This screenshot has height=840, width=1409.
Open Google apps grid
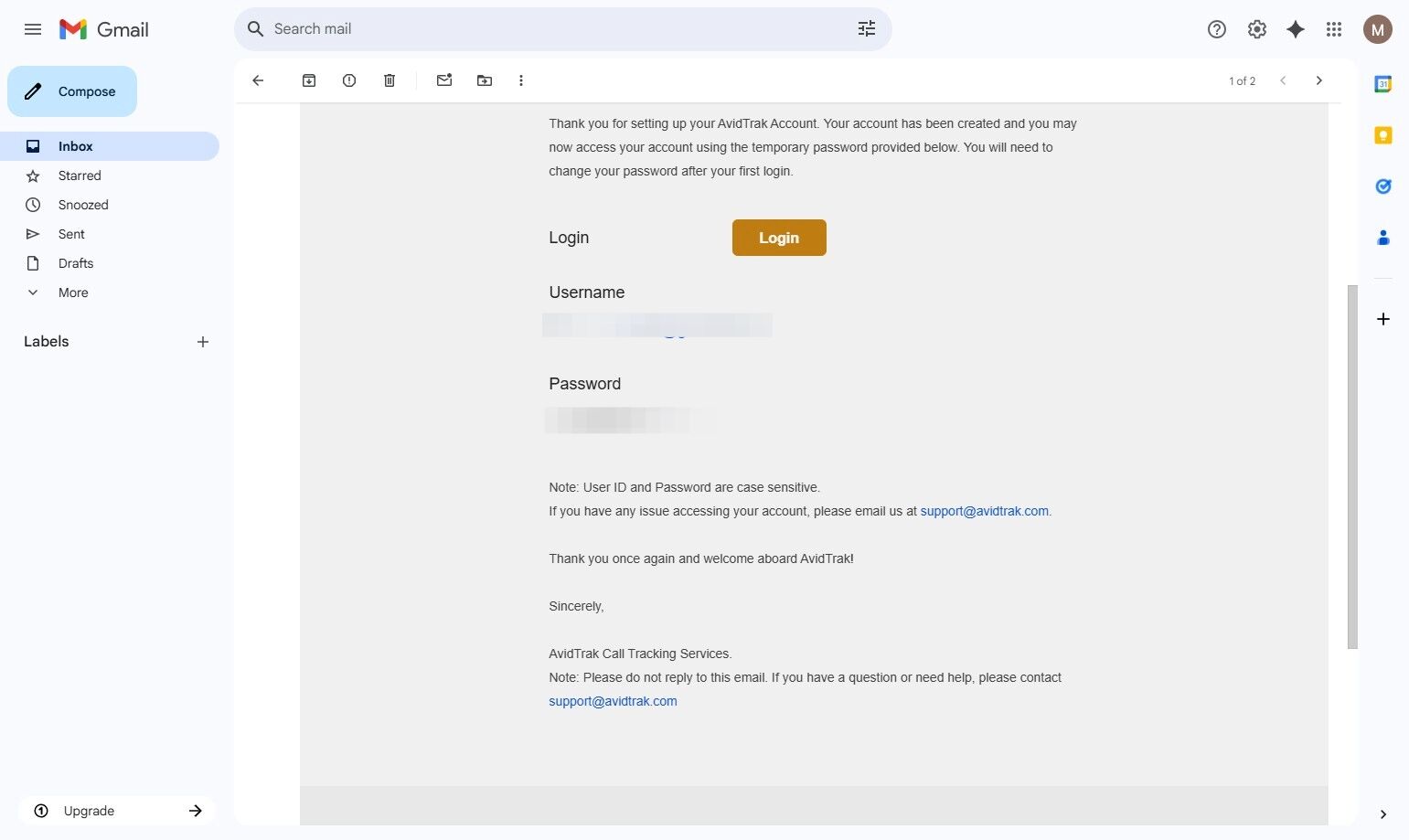point(1334,29)
